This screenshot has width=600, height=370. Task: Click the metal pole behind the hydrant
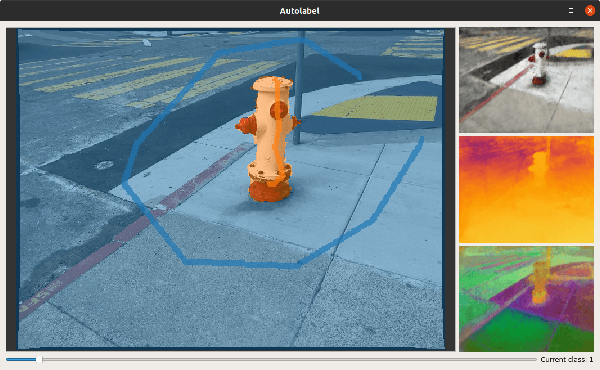click(298, 88)
